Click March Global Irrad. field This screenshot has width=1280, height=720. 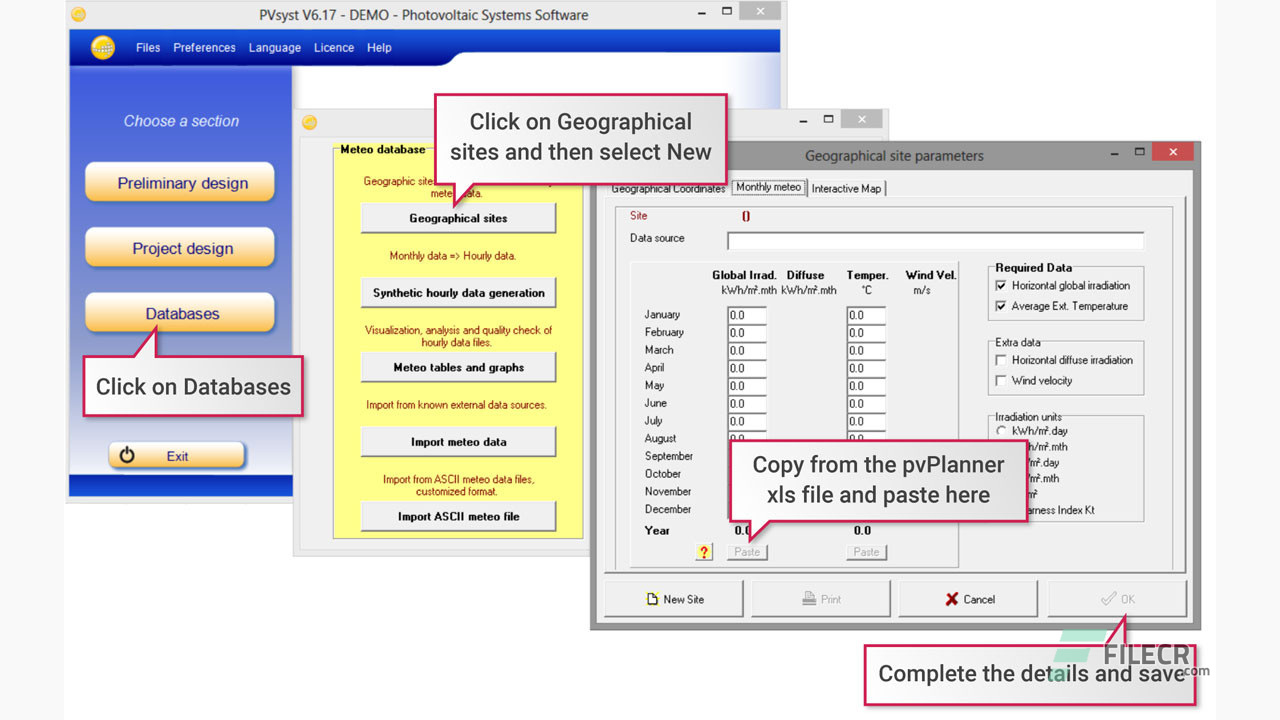point(747,351)
